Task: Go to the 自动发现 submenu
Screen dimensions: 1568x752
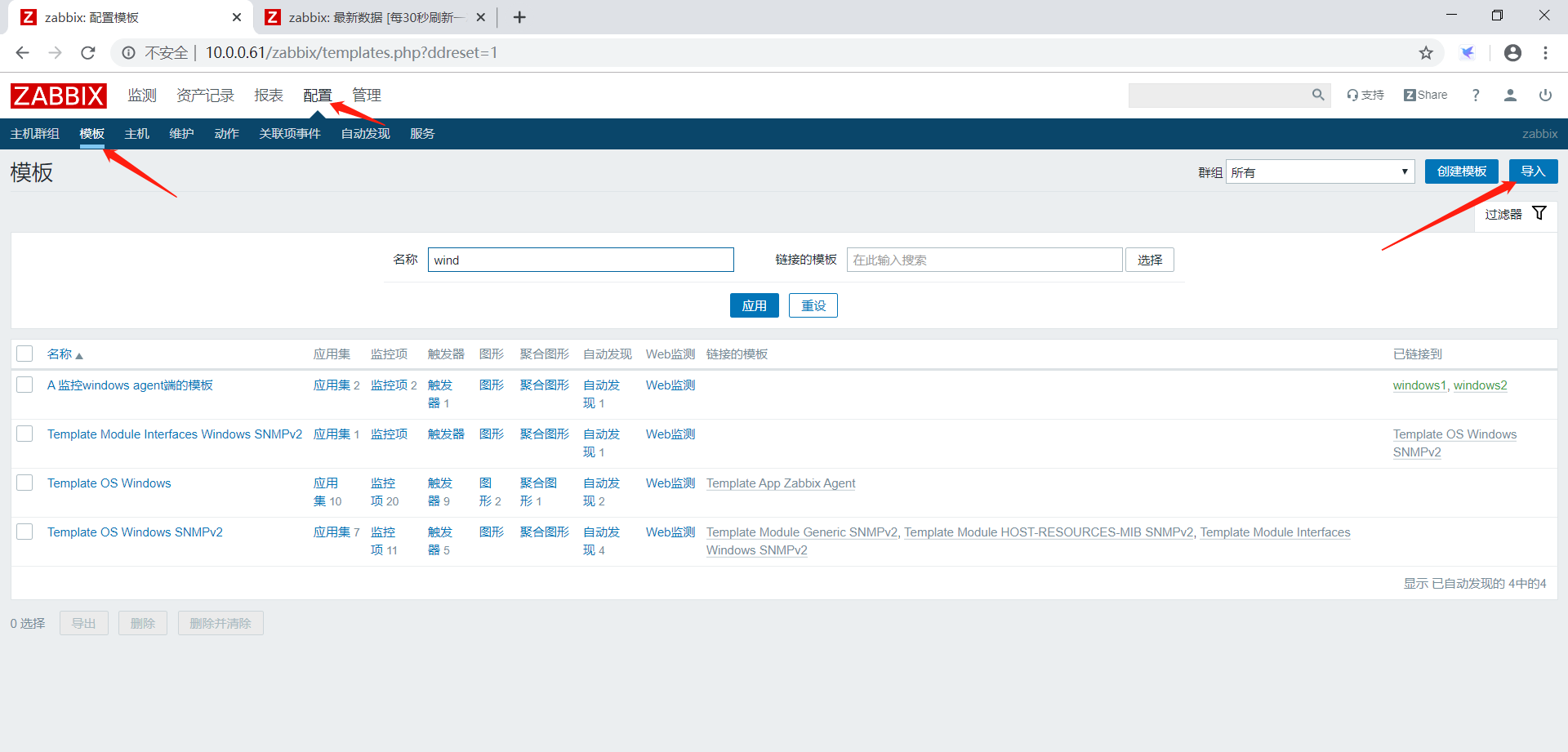Action: click(365, 134)
